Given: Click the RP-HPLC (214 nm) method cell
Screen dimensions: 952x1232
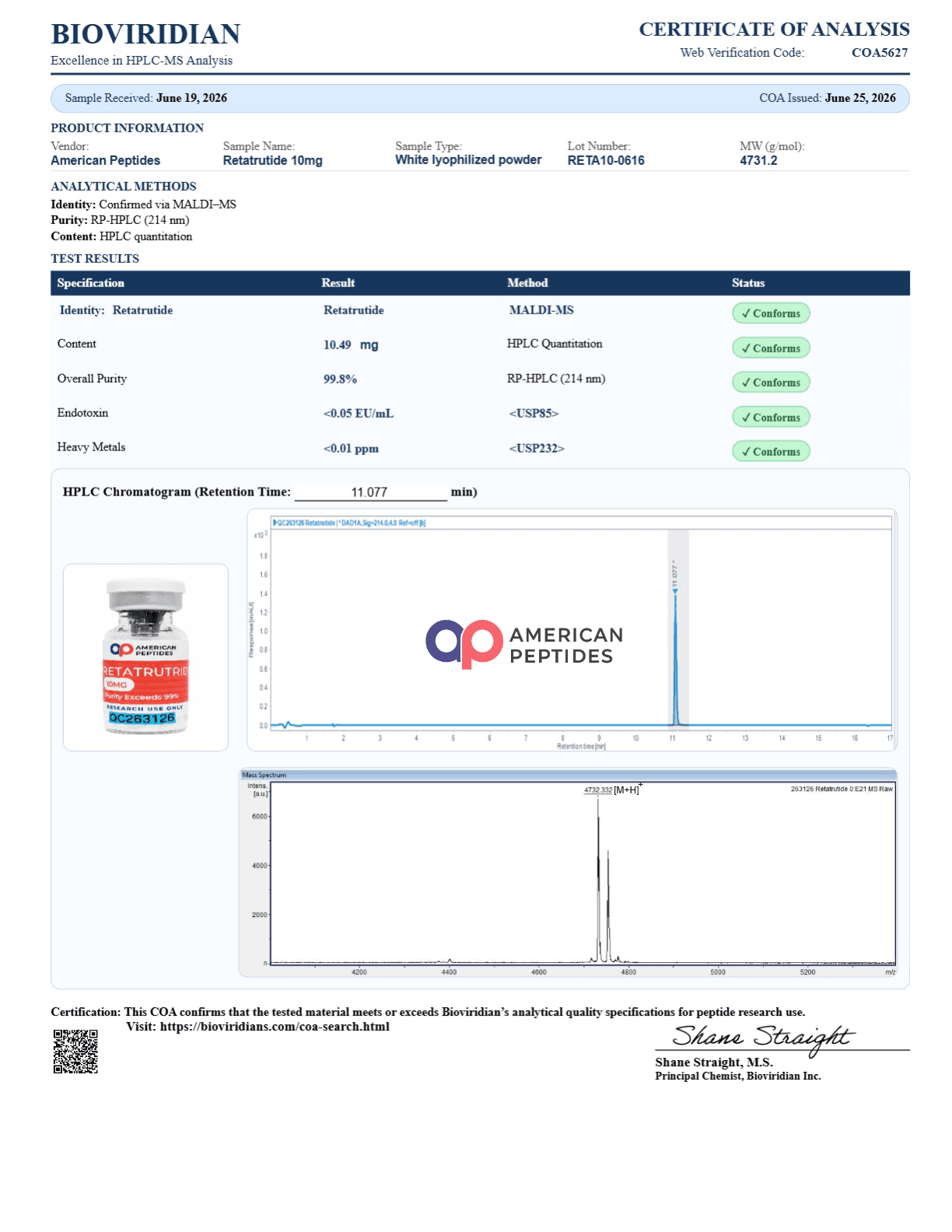Looking at the screenshot, I should coord(556,379).
